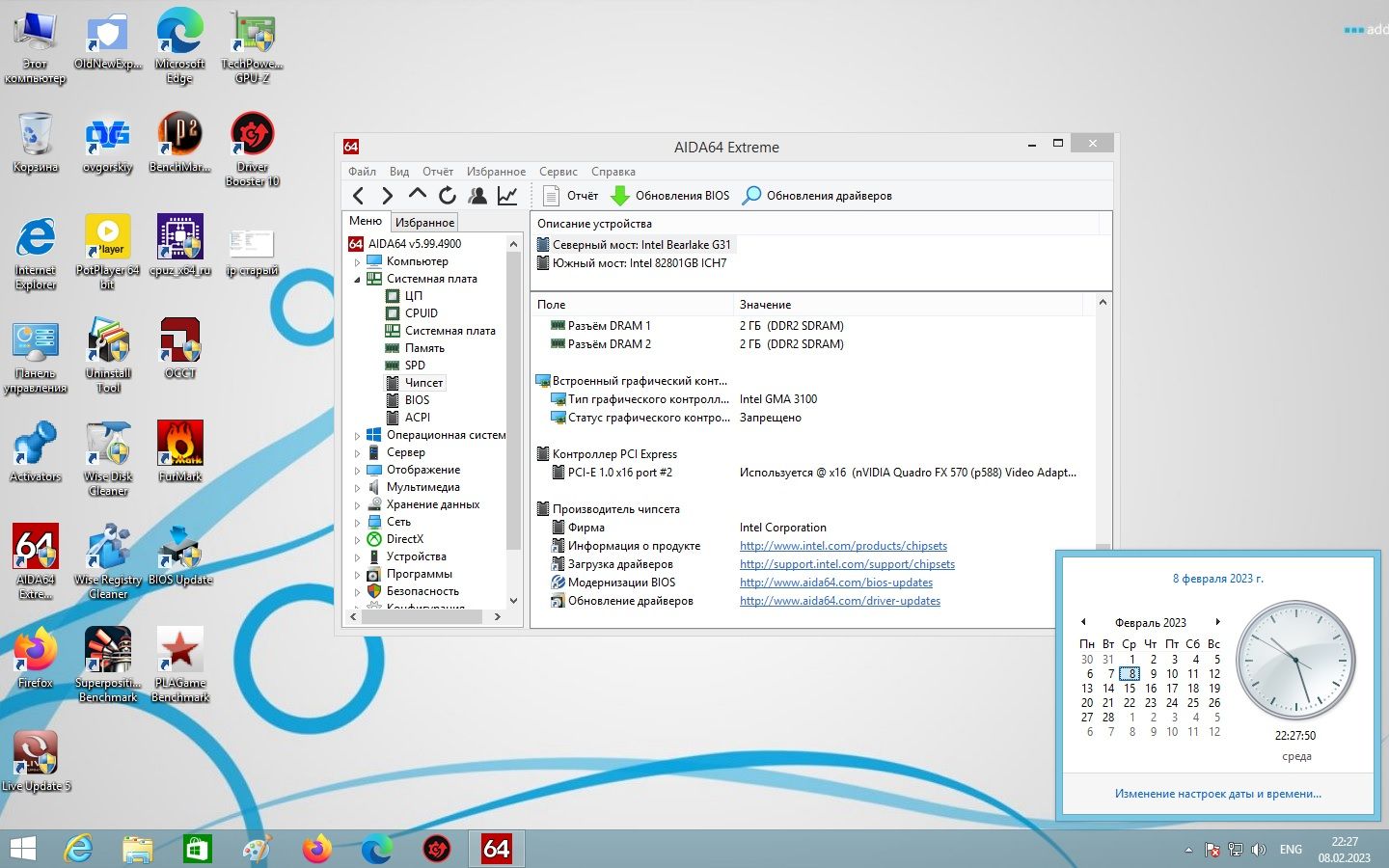Click the Back arrow in AIDA64 toolbar

tap(359, 196)
